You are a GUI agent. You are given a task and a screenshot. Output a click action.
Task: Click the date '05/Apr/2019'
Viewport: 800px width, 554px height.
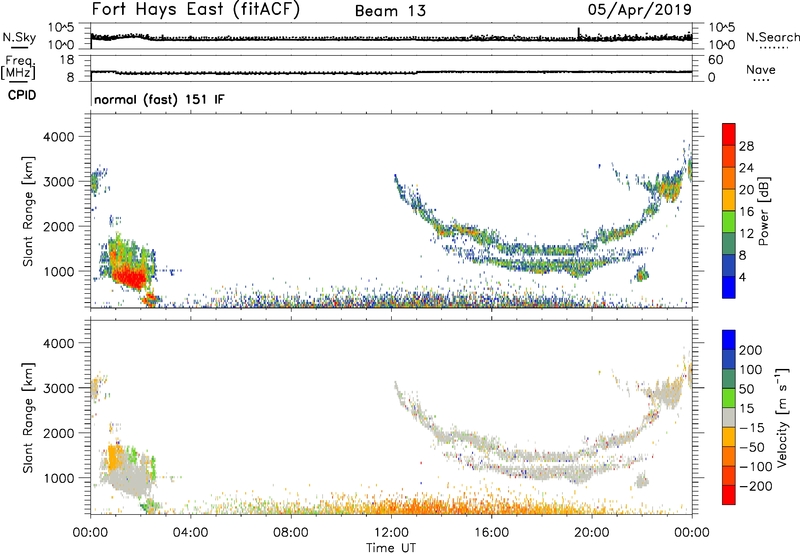click(x=640, y=10)
